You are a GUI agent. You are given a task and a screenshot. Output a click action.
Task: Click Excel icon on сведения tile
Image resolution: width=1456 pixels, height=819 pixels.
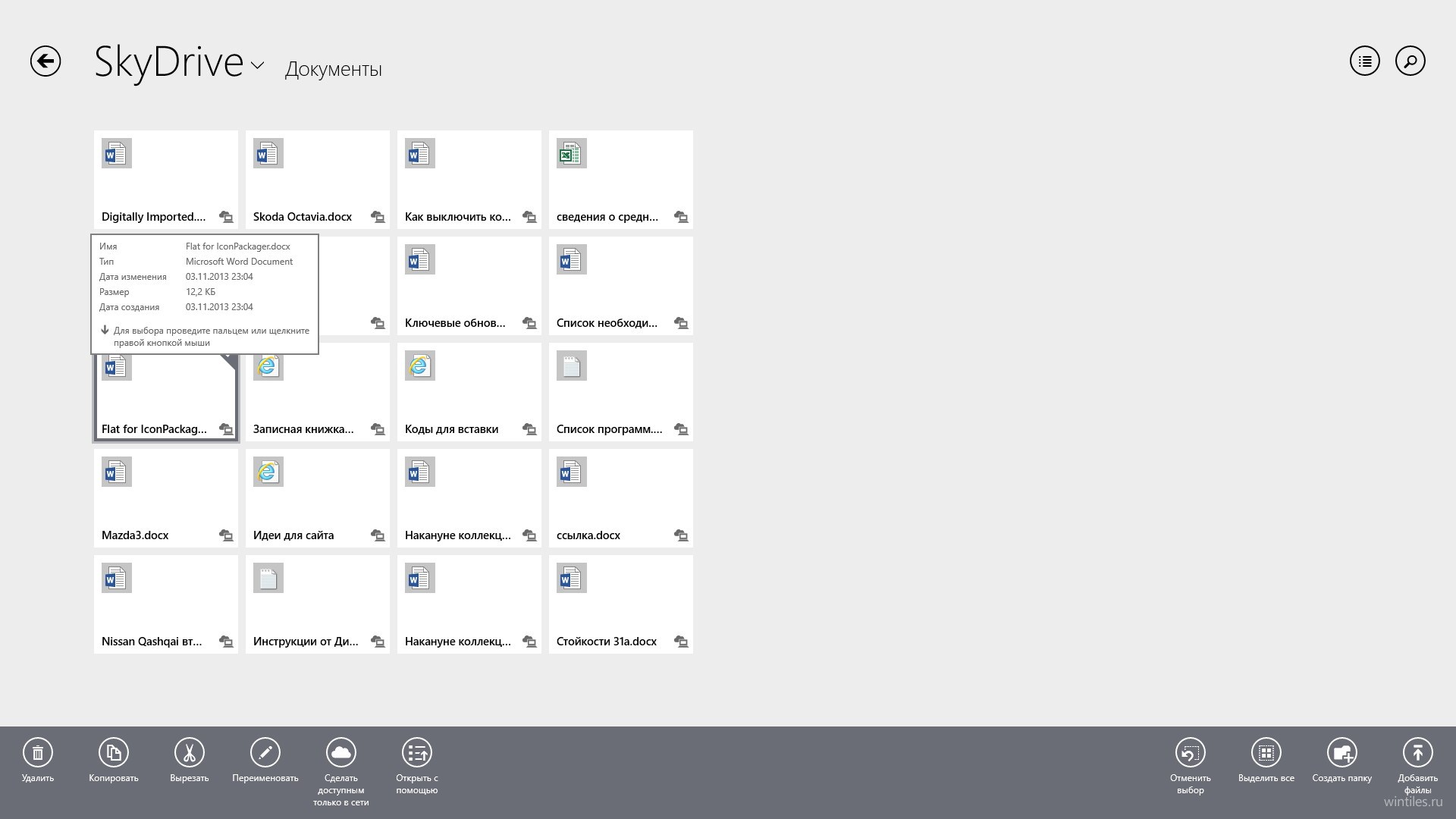point(572,153)
